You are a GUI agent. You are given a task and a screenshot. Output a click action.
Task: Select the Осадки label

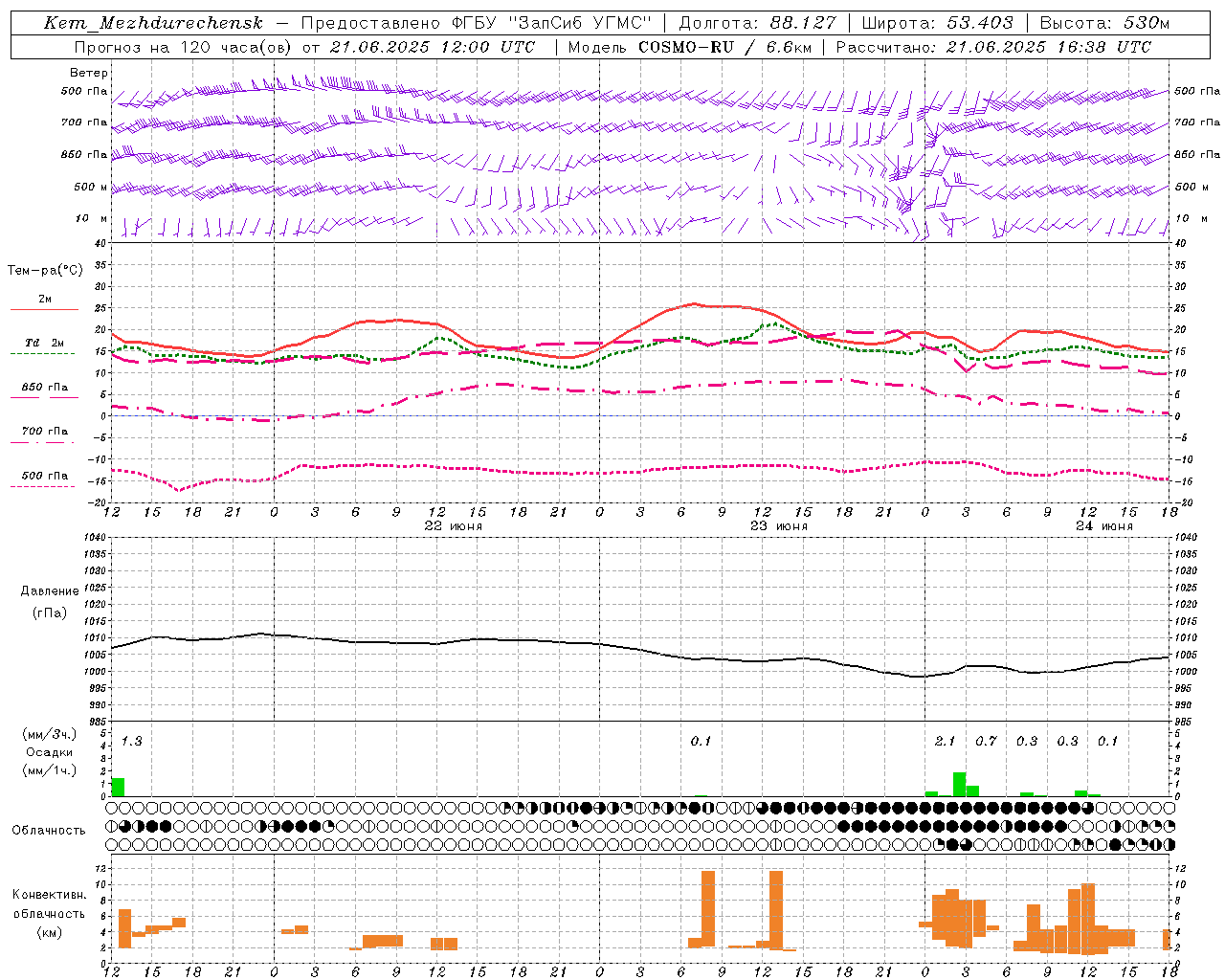point(50,752)
